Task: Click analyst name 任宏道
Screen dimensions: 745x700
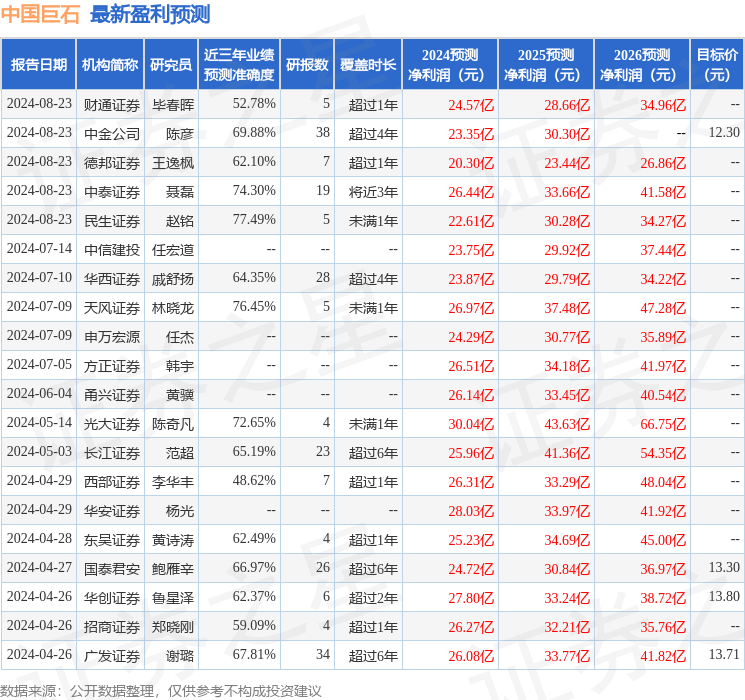Action: [x=173, y=250]
